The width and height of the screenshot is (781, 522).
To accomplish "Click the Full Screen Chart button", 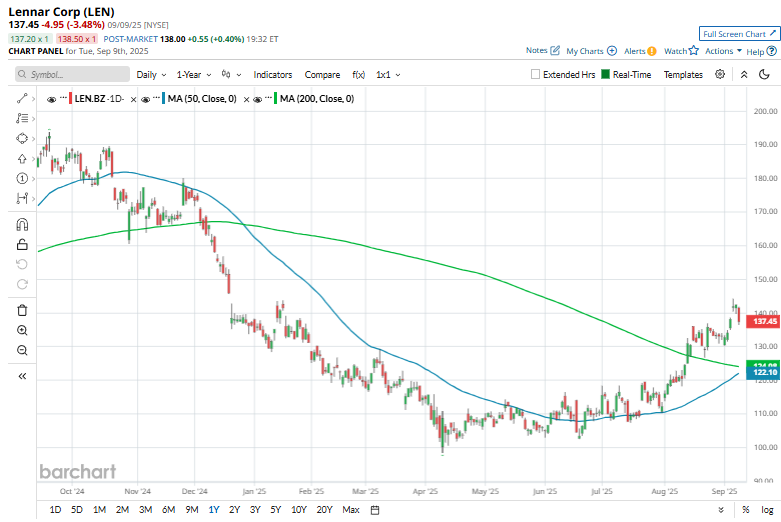I will click(739, 34).
